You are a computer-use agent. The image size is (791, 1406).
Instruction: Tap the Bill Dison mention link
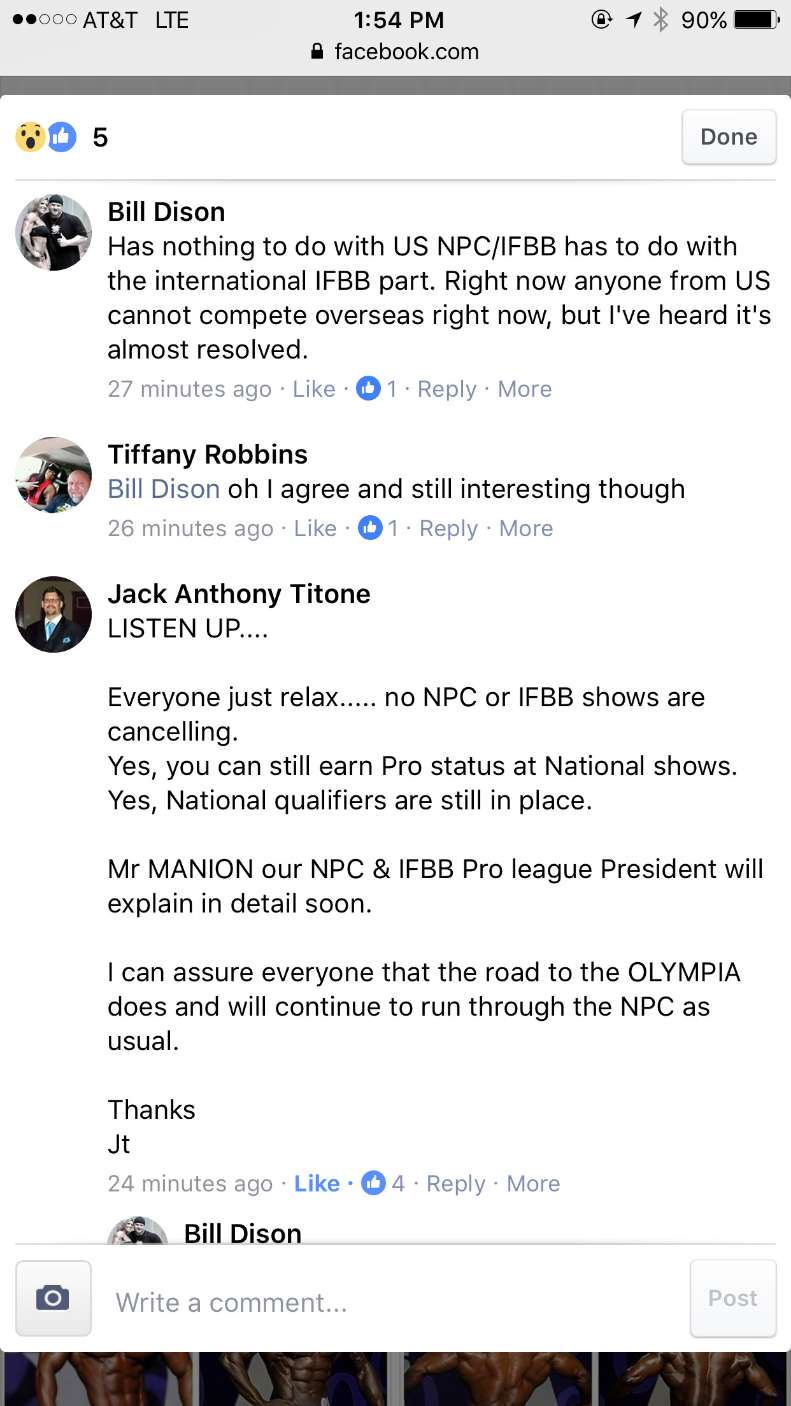pyautogui.click(x=164, y=489)
